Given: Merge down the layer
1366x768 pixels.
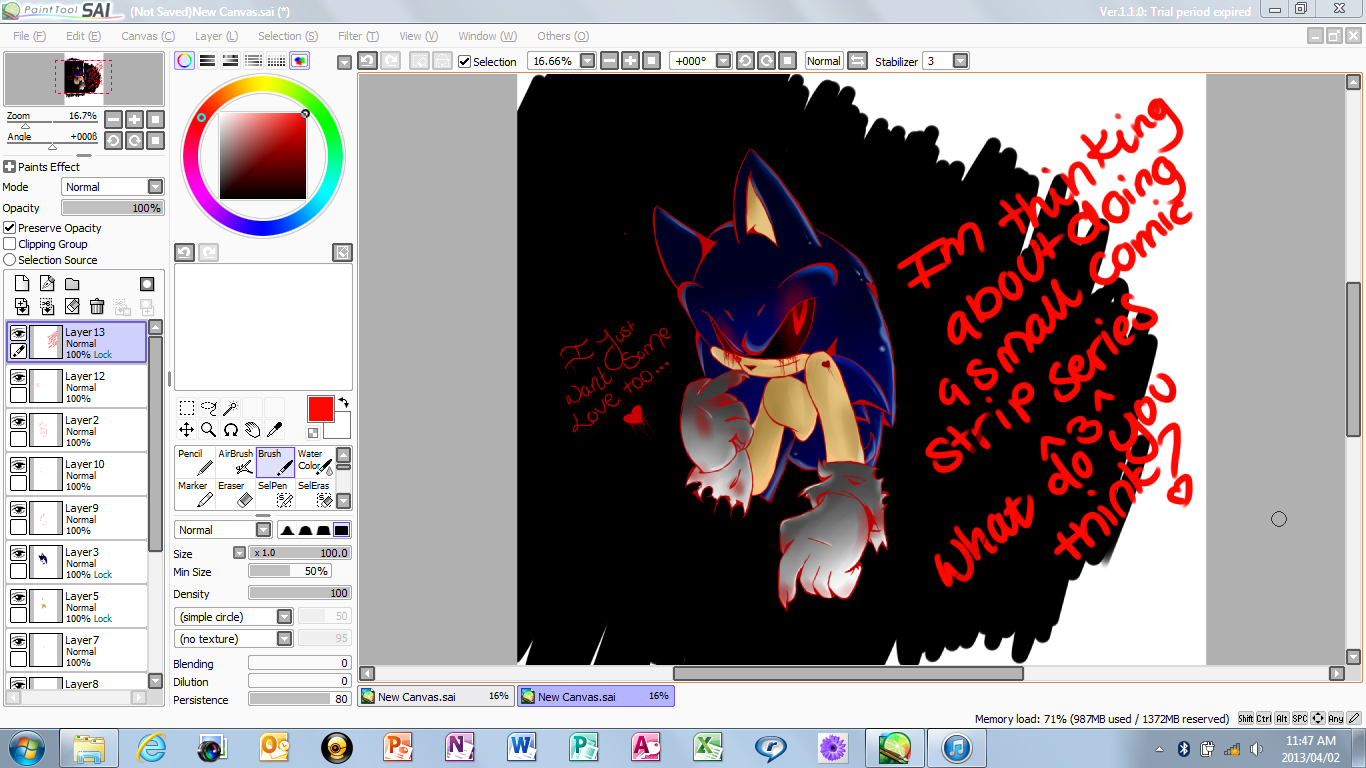Looking at the screenshot, I should click(x=47, y=306).
